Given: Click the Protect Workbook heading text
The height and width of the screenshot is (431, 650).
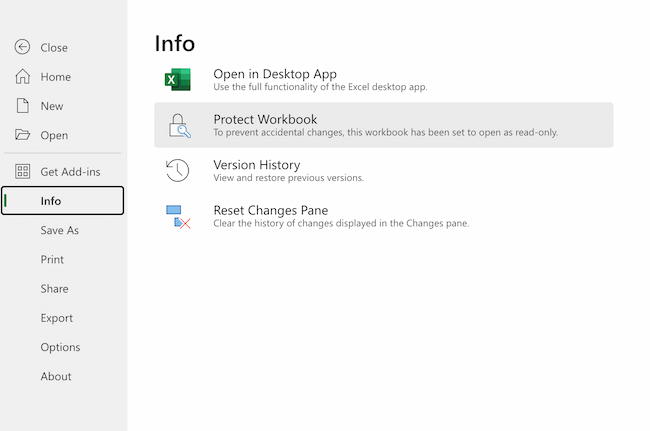Looking at the screenshot, I should click(265, 119).
